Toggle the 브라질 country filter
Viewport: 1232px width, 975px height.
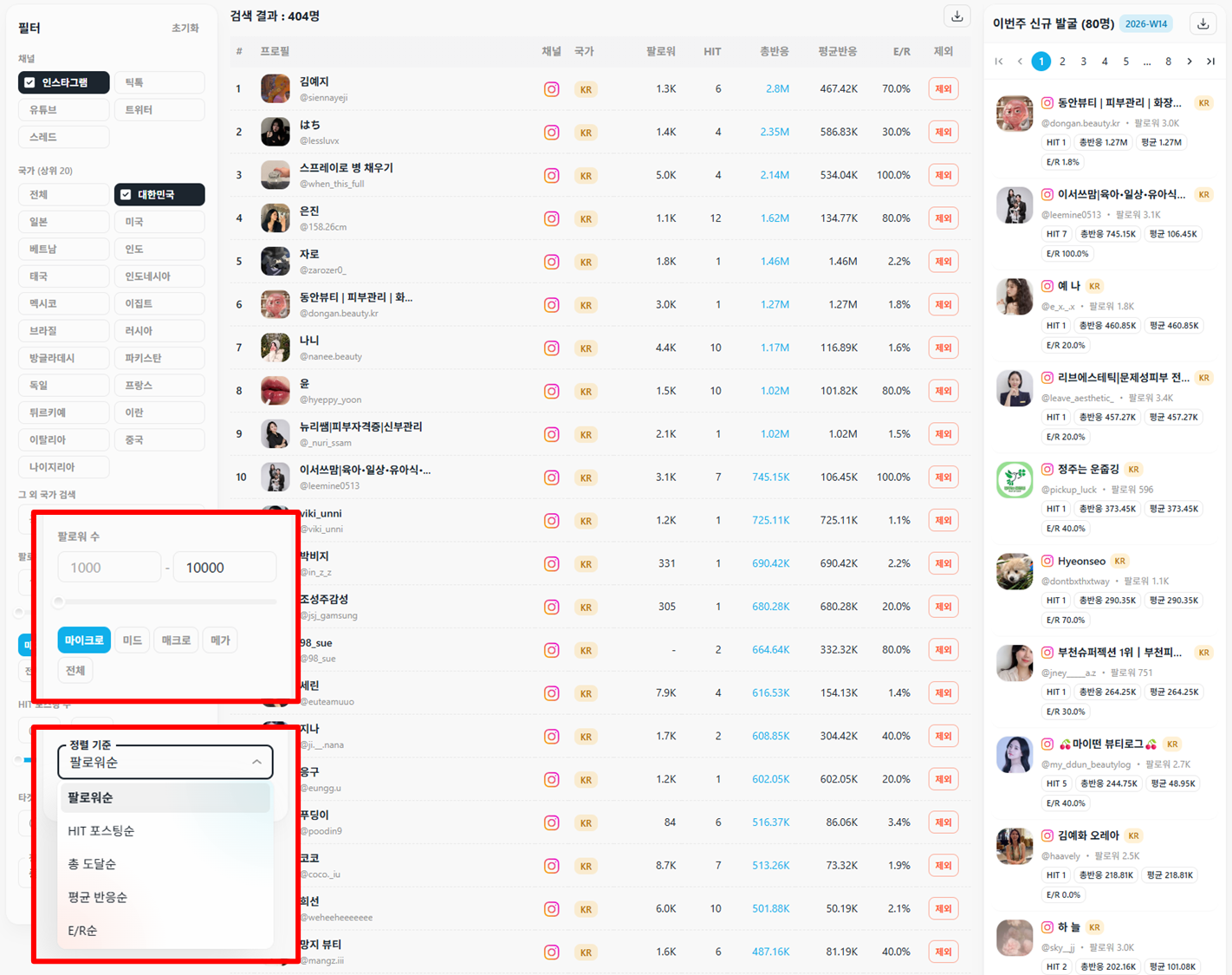(x=64, y=331)
